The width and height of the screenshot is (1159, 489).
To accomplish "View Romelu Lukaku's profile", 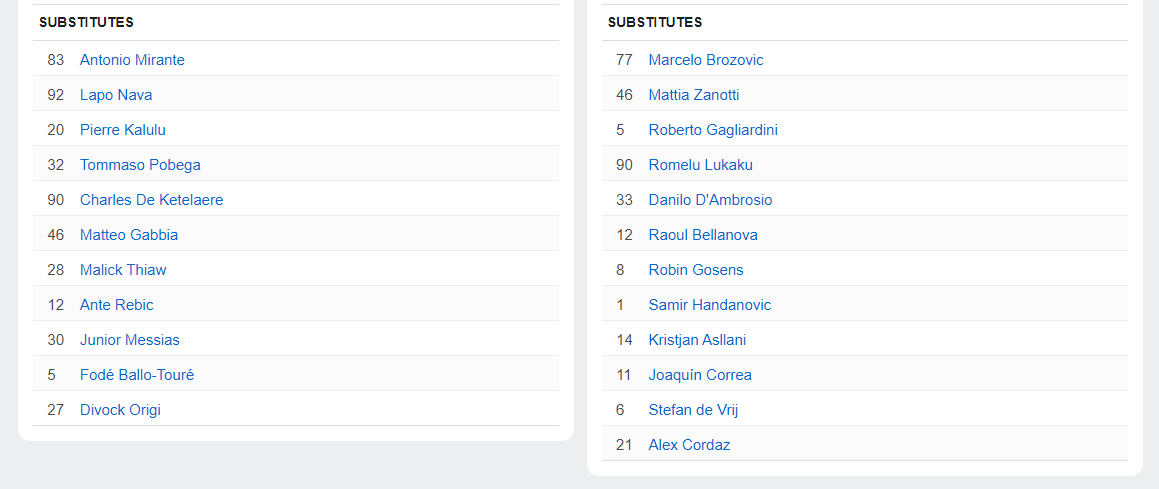I will [x=700, y=165].
